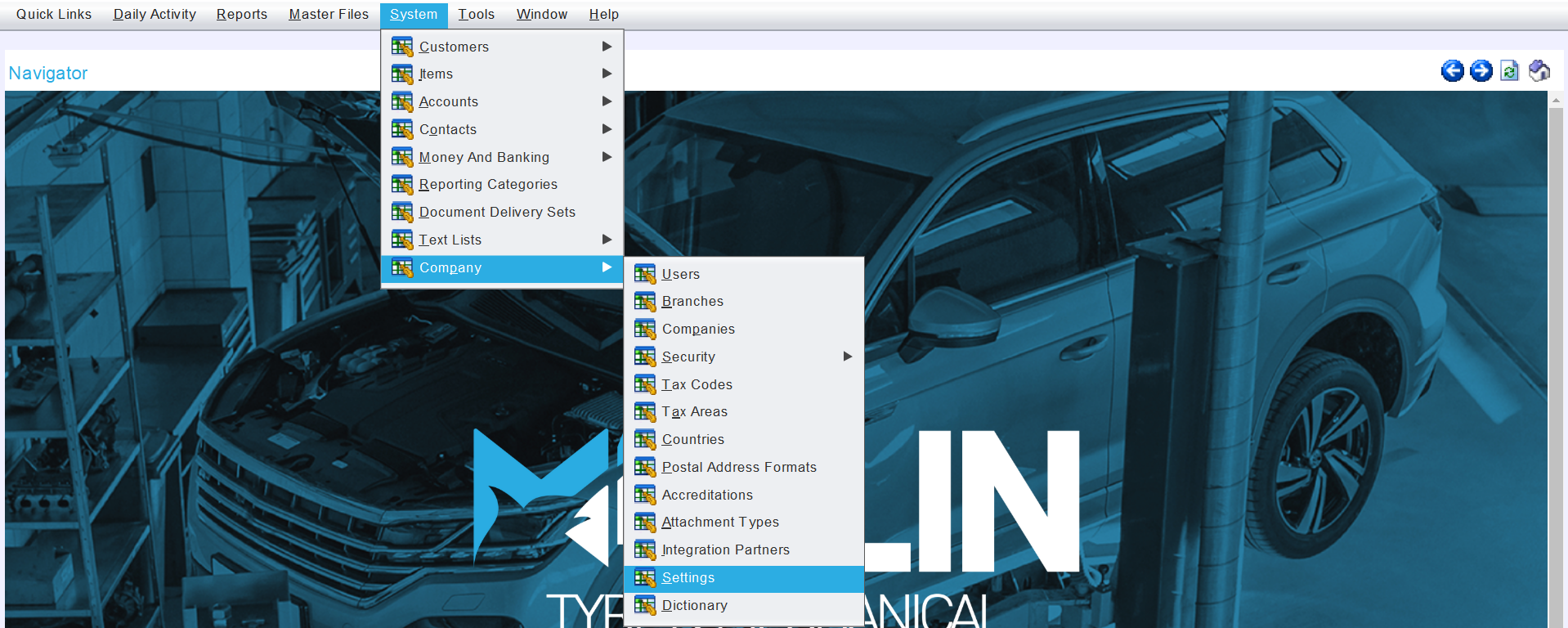This screenshot has width=1568, height=628.
Task: Click the icon beside Settings entry
Action: pyautogui.click(x=645, y=578)
